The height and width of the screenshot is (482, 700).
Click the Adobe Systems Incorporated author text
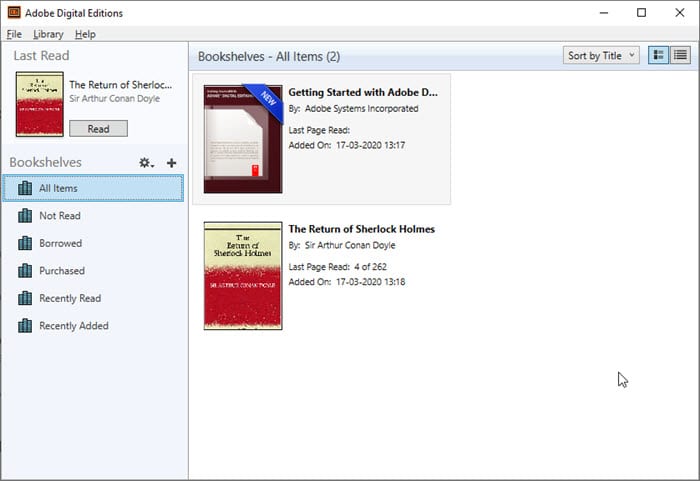click(x=362, y=108)
